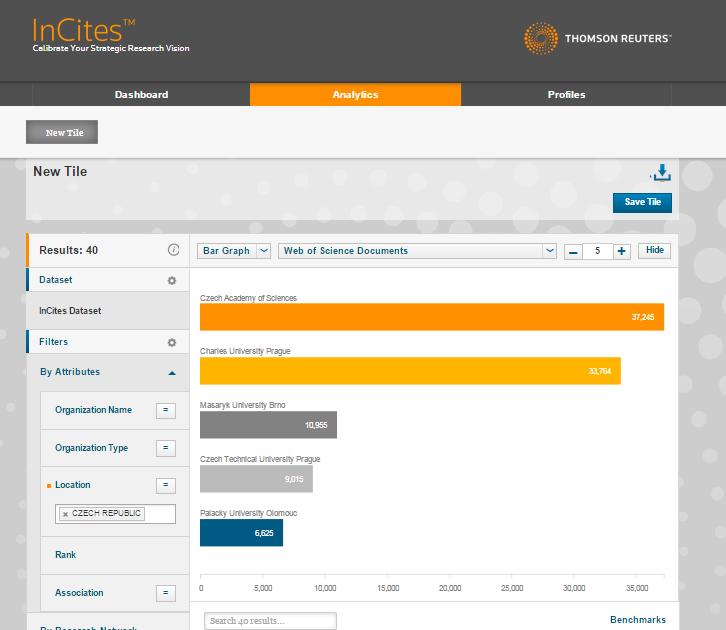Viewport: 726px width, 630px height.
Task: Collapse the By Attributes section
Action: pos(172,373)
